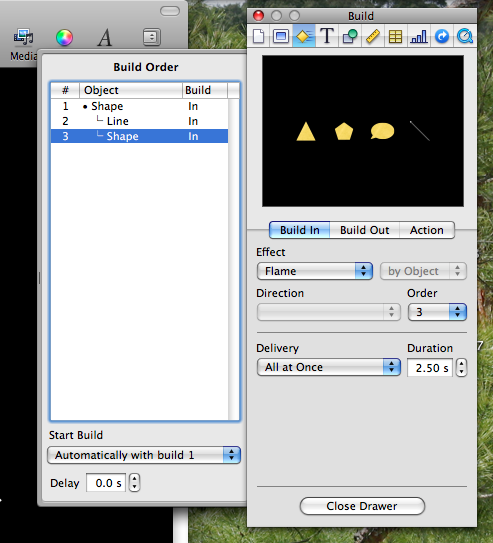Click the Duration 2.50 s field
The image size is (493, 543).
click(430, 367)
